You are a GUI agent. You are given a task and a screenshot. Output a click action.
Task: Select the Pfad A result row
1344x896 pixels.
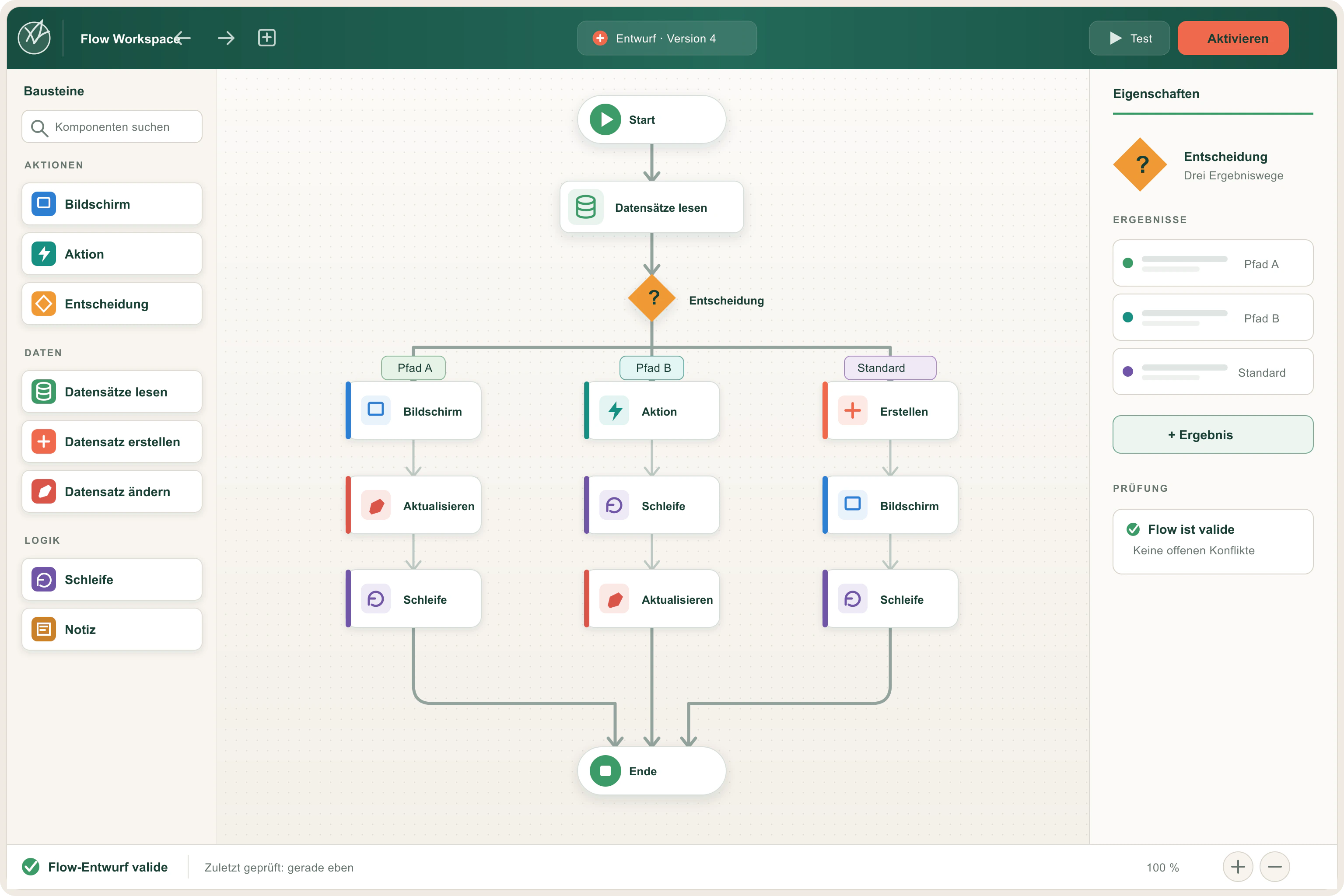coord(1213,263)
